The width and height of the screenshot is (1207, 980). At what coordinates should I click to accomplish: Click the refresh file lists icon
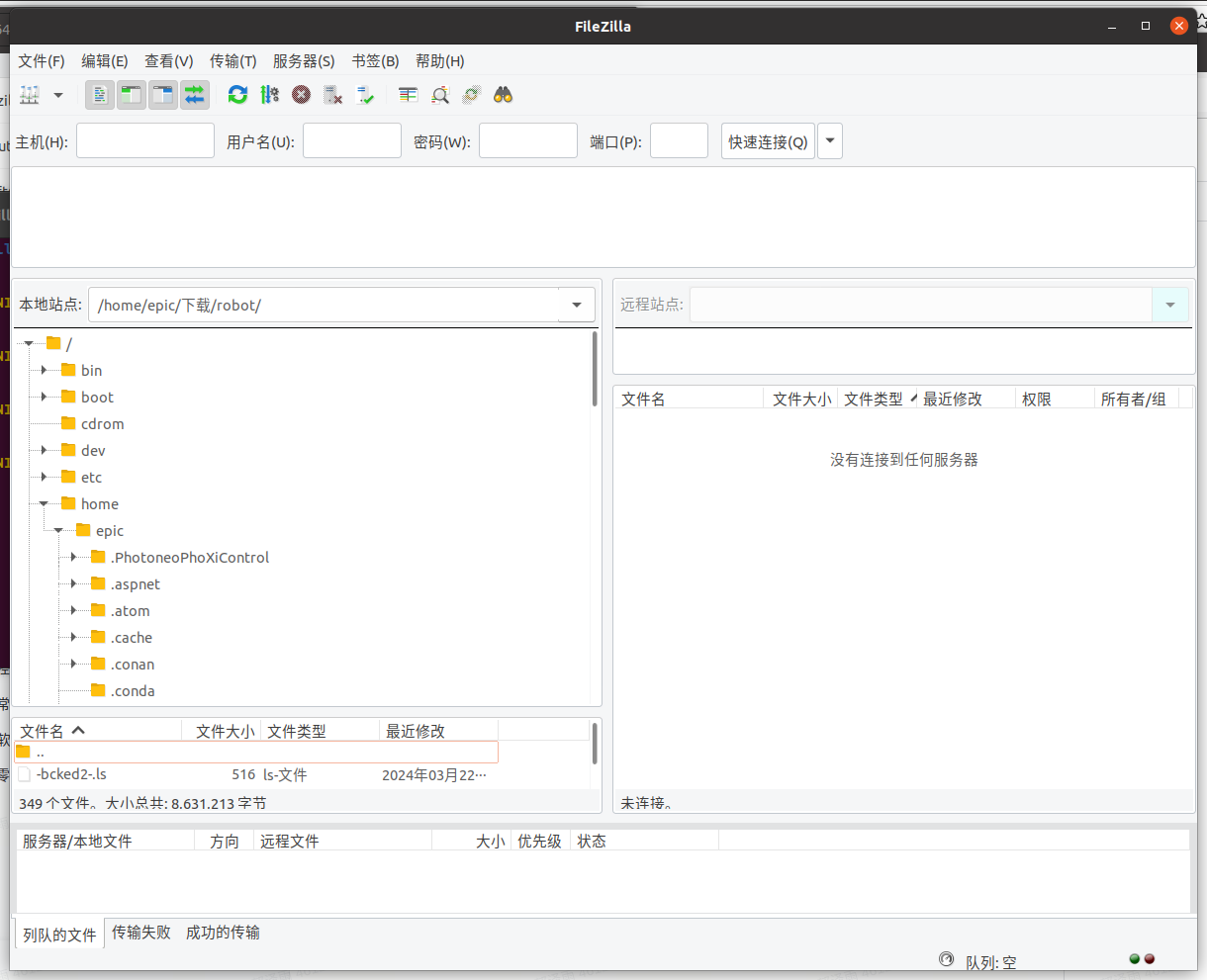point(237,95)
